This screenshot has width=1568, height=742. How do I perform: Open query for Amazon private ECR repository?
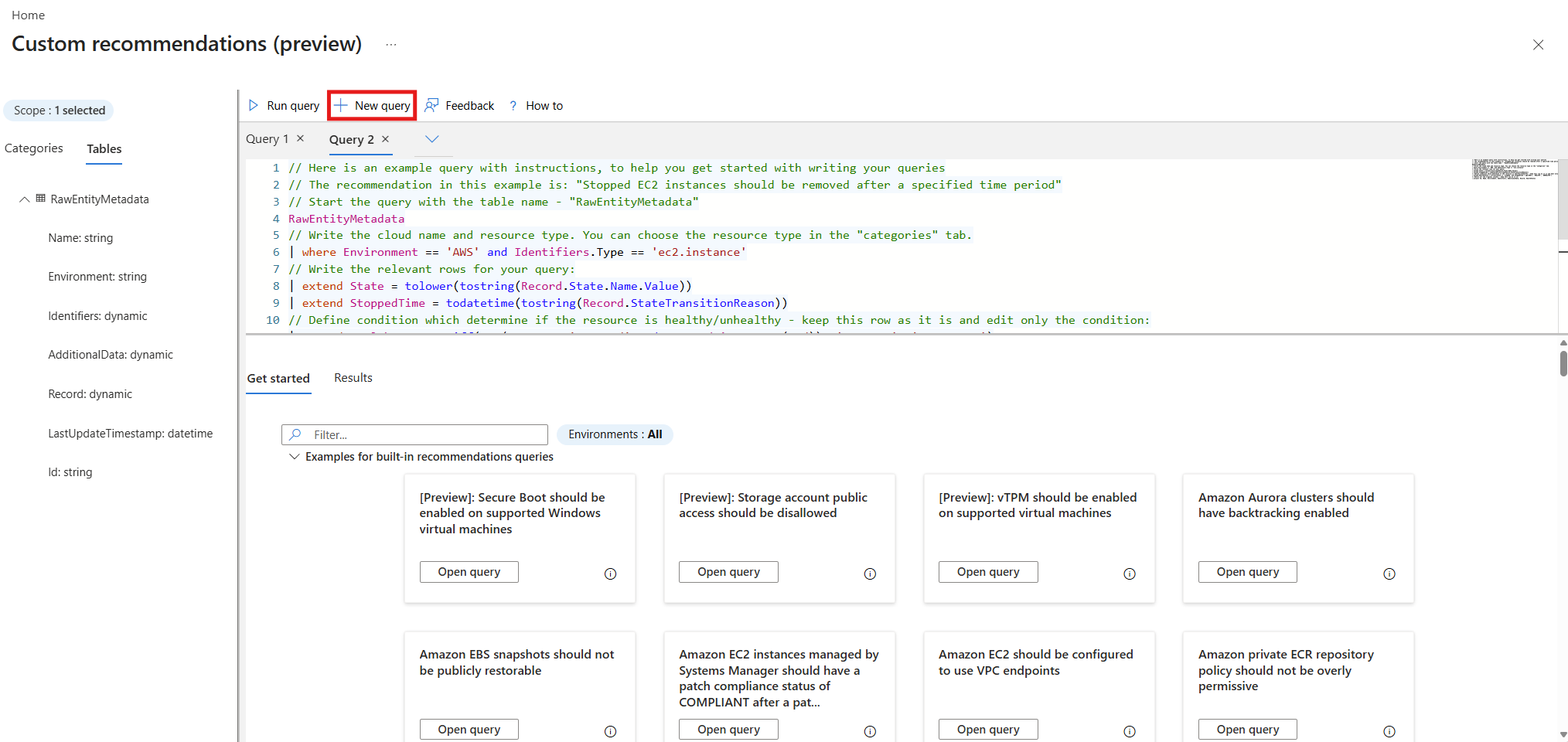click(1248, 730)
